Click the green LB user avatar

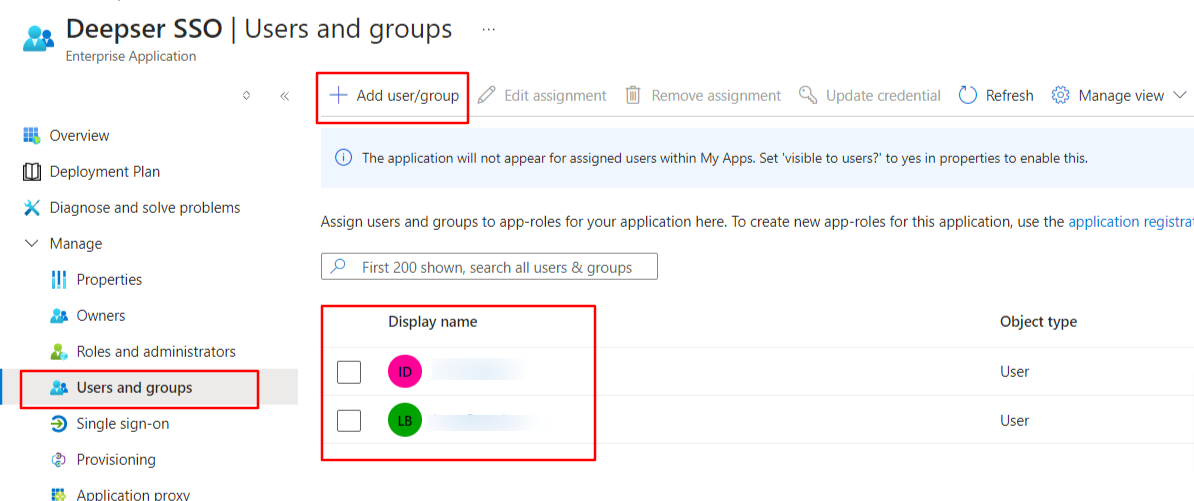pos(405,420)
